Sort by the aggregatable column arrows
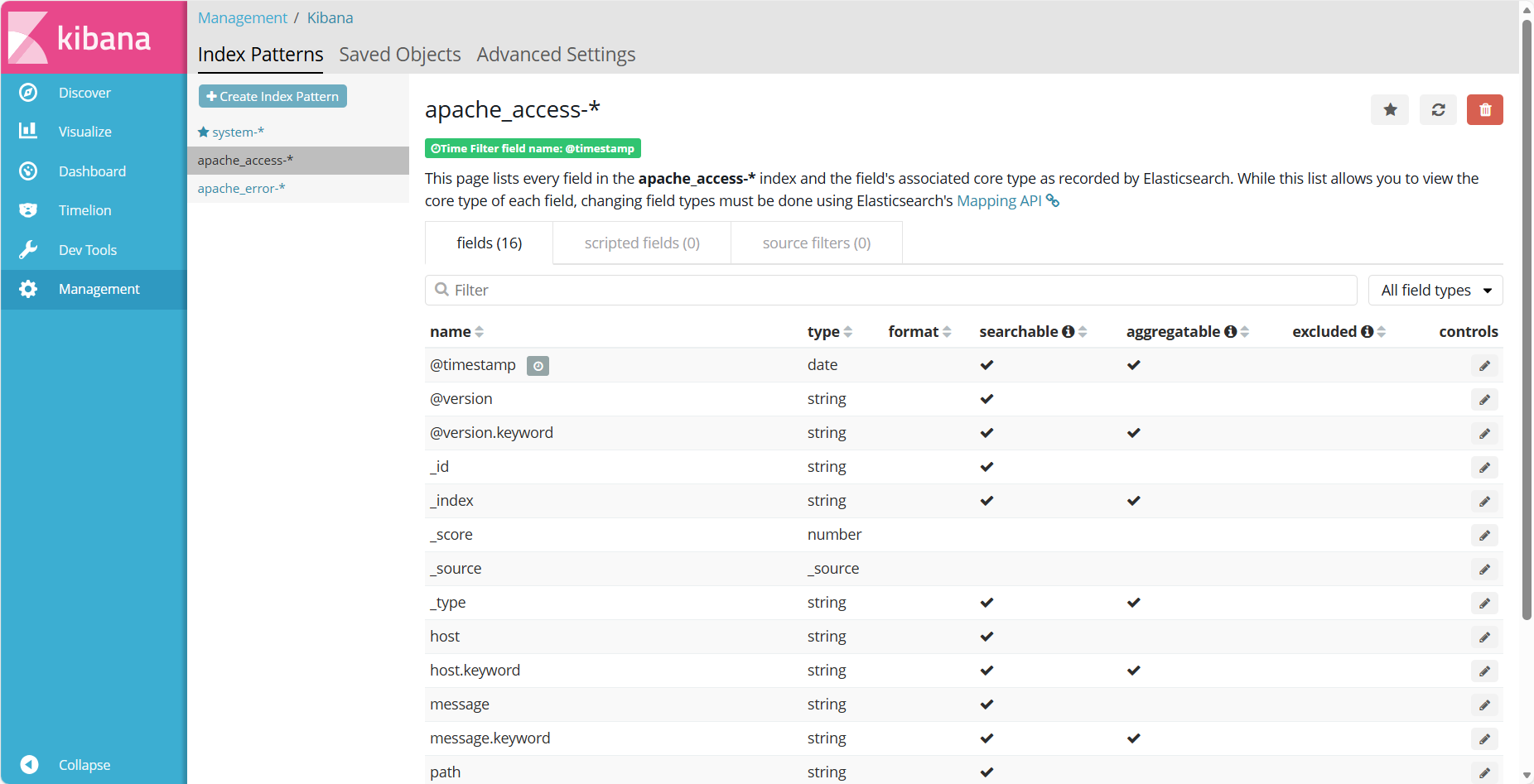This screenshot has height=784, width=1534. (x=1245, y=332)
